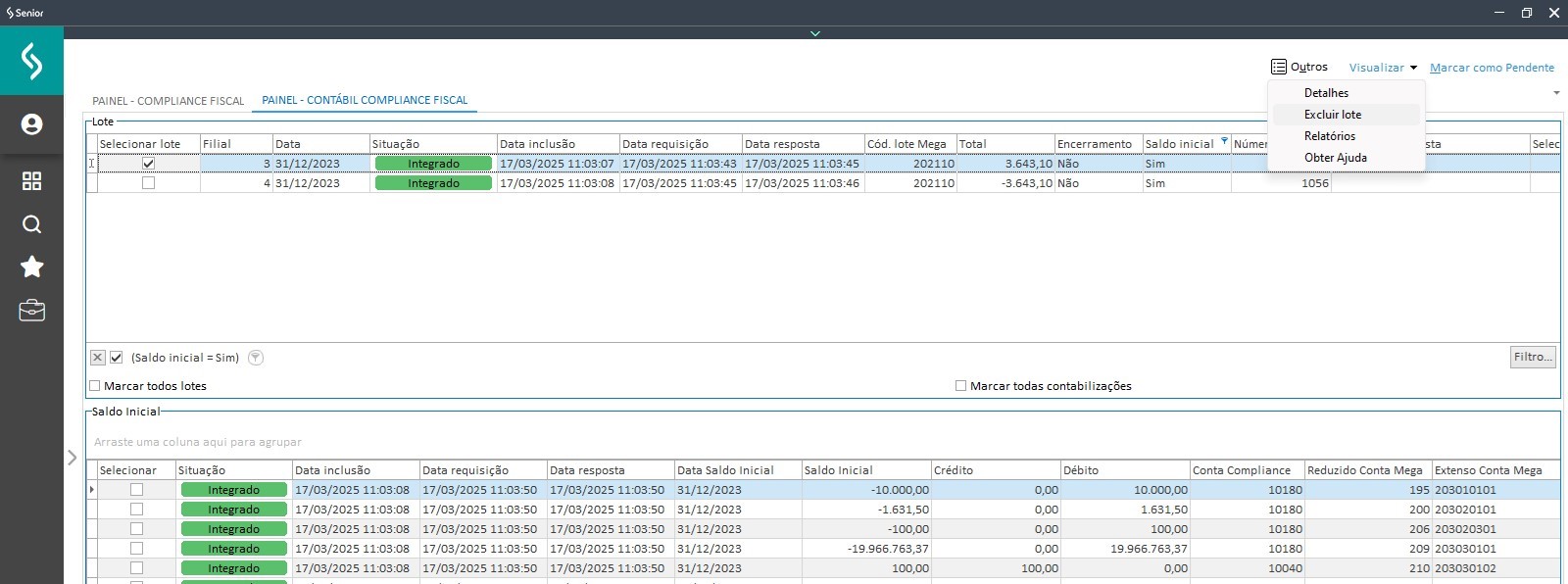This screenshot has width=1568, height=584.
Task: Expand the collapsed left side panel arrow
Action: click(x=73, y=457)
